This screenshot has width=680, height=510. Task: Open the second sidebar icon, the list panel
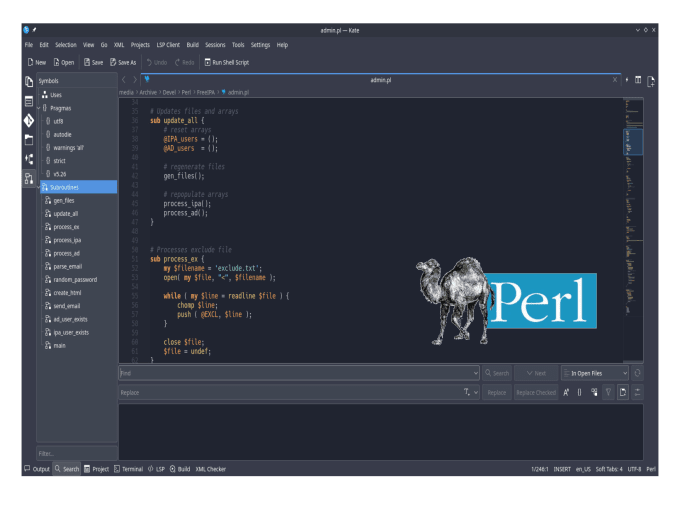[29, 101]
